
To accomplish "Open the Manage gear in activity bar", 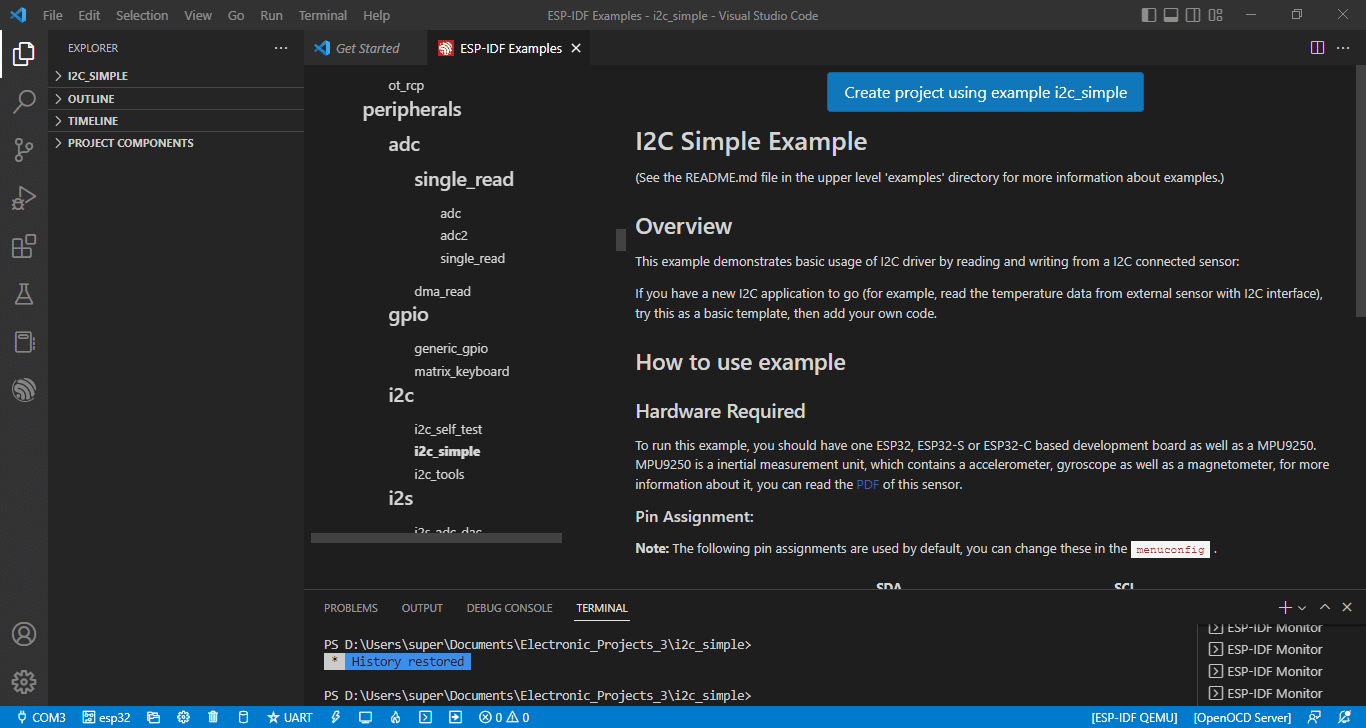I will (x=24, y=682).
